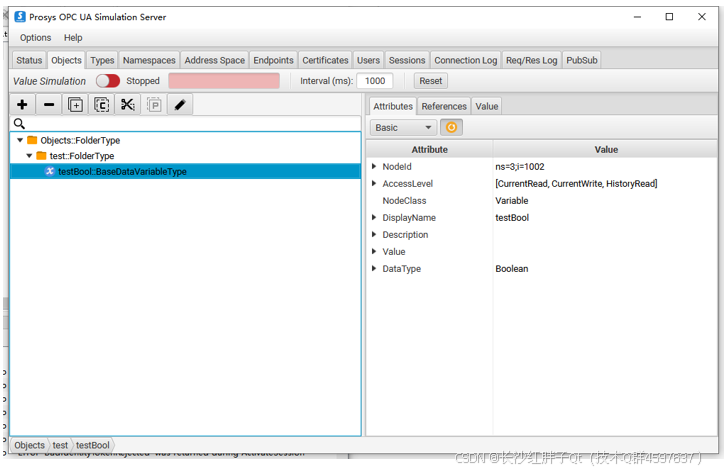Image resolution: width=728 pixels, height=471 pixels.
Task: Toggle the Value Simulation switch
Action: 107,81
